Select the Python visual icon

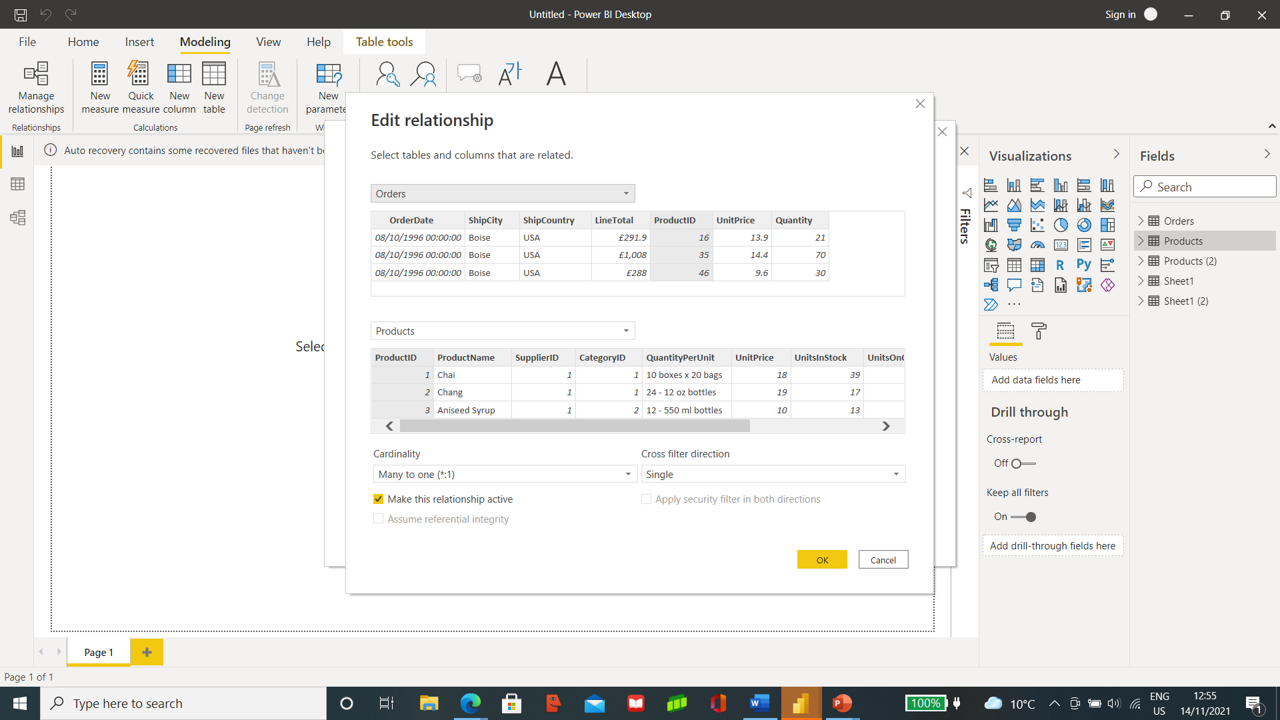(x=1084, y=265)
